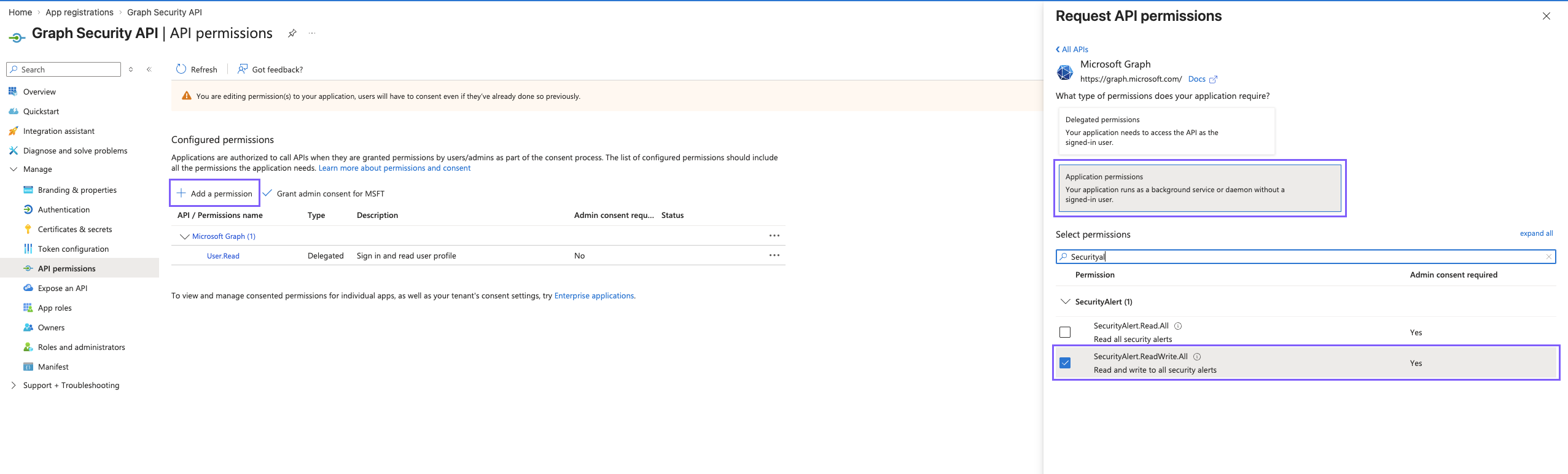Collapse the Manage section
The image size is (1568, 474).
point(14,169)
